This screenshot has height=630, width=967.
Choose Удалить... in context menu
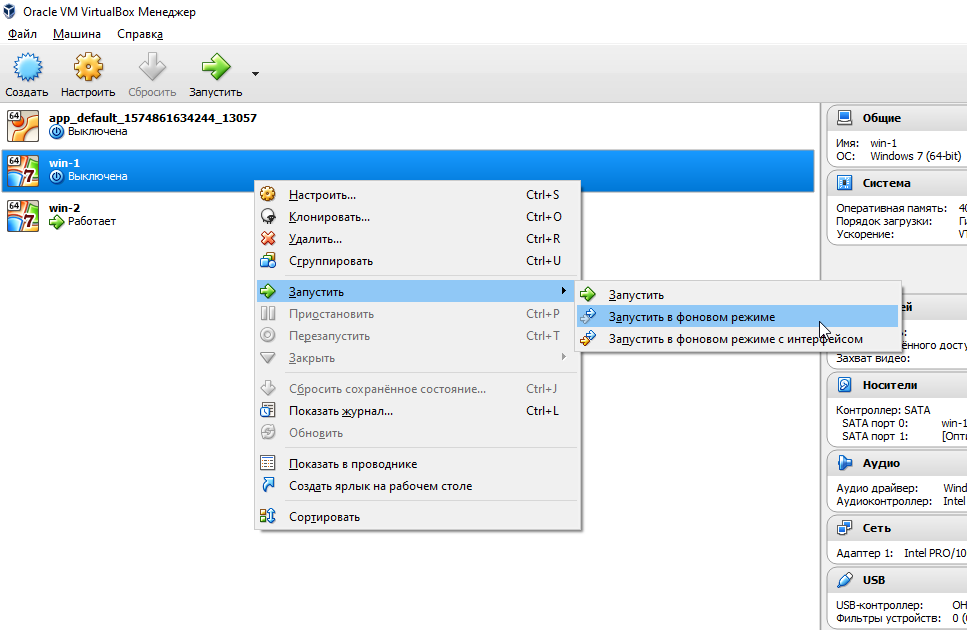point(418,239)
